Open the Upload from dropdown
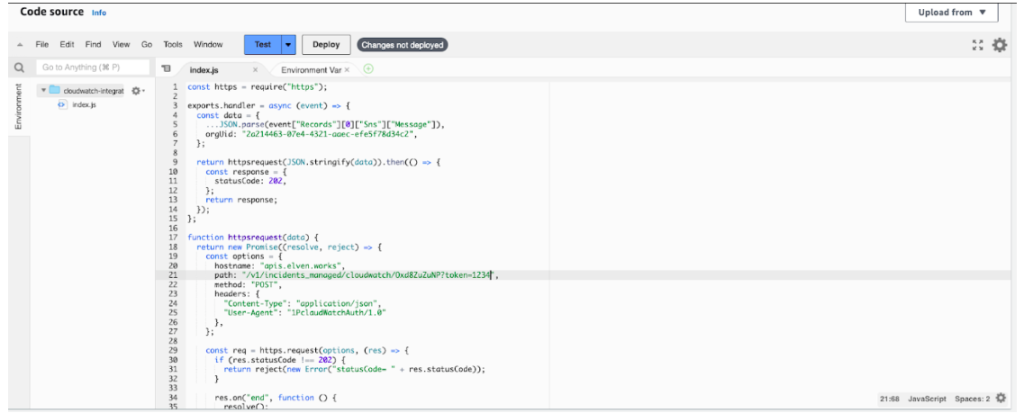 [x=951, y=13]
